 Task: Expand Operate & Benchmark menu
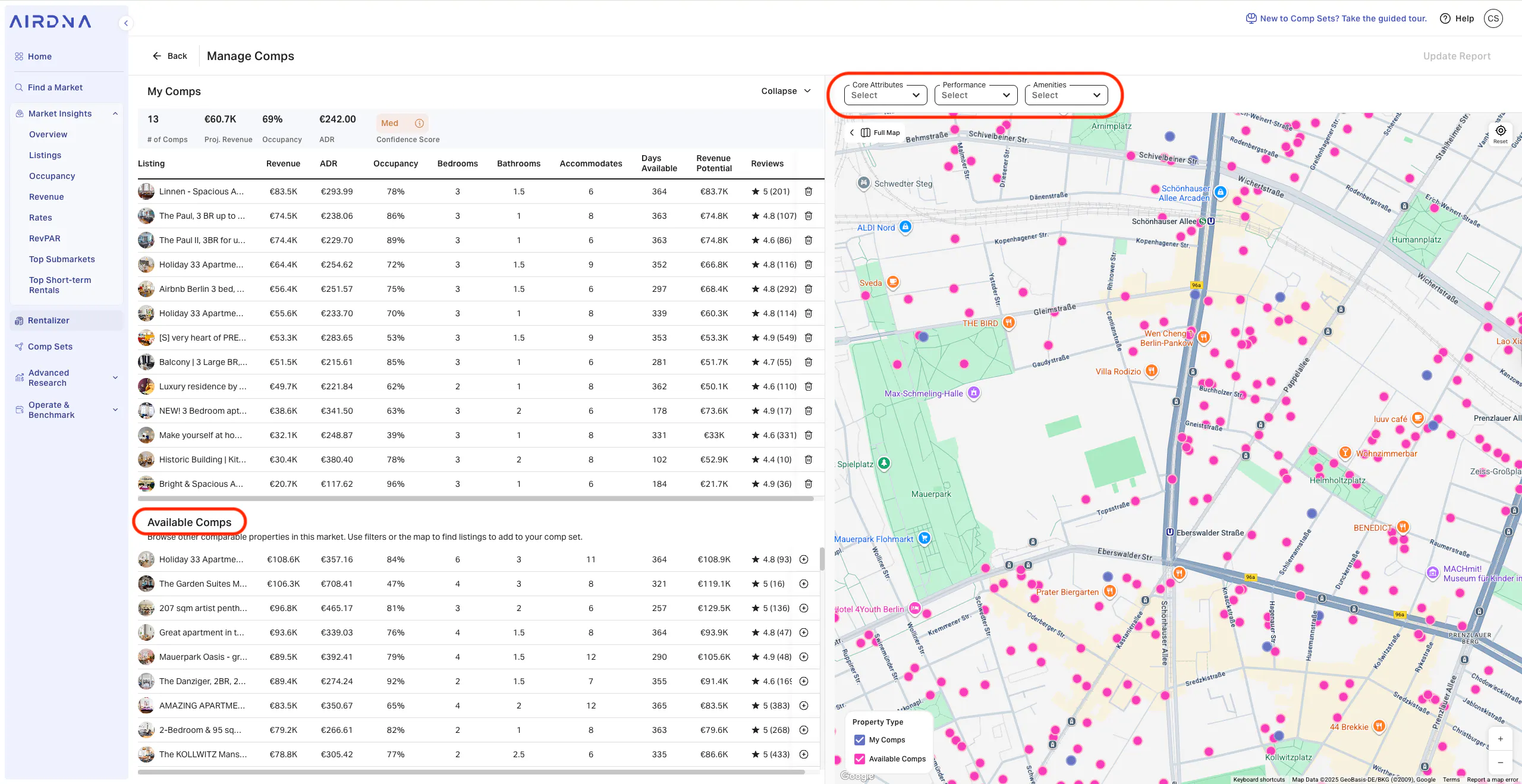click(67, 410)
